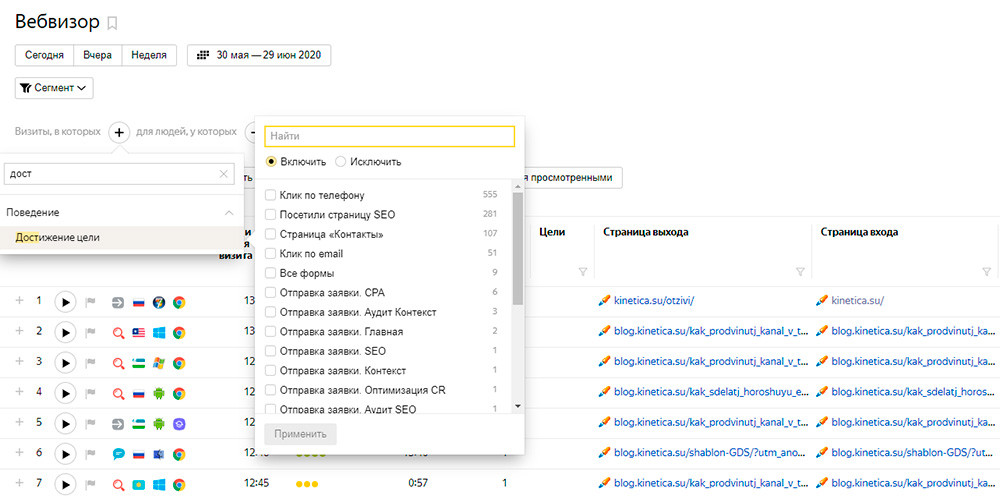The width and height of the screenshot is (1000, 499).
Task: Enable the 'Посетили страницу SEO' checkbox
Action: tap(270, 214)
